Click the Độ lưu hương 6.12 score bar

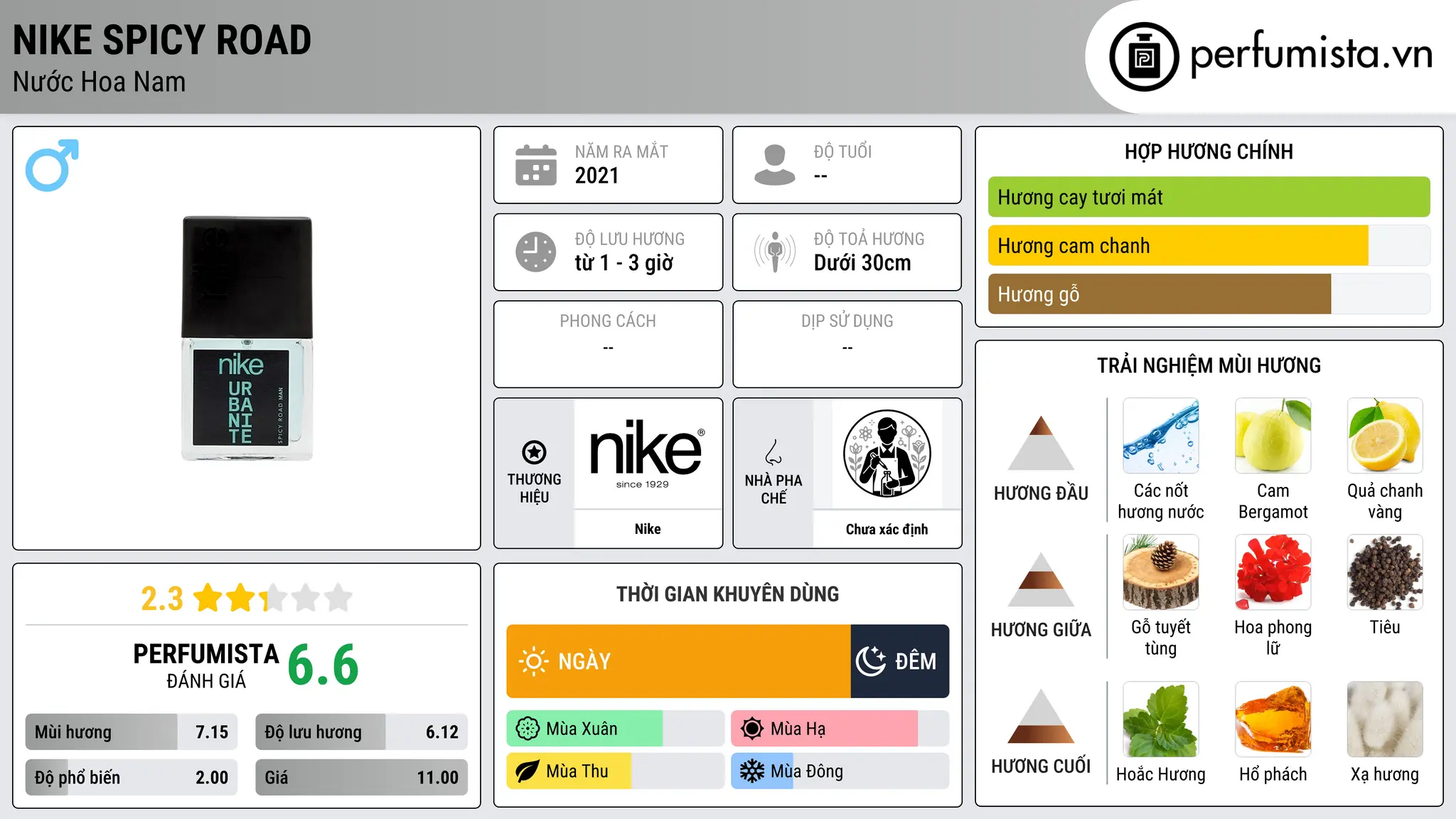(x=361, y=732)
